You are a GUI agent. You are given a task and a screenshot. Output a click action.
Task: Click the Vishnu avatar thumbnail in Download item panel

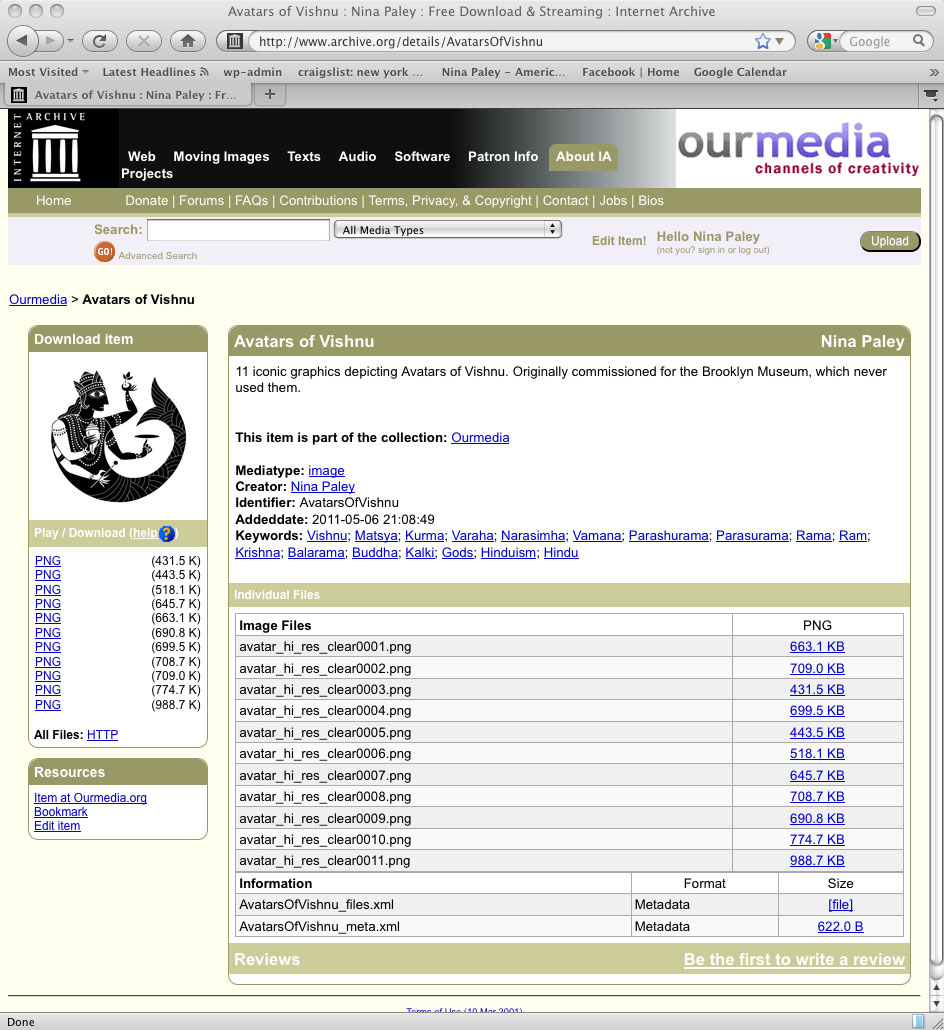coord(117,435)
